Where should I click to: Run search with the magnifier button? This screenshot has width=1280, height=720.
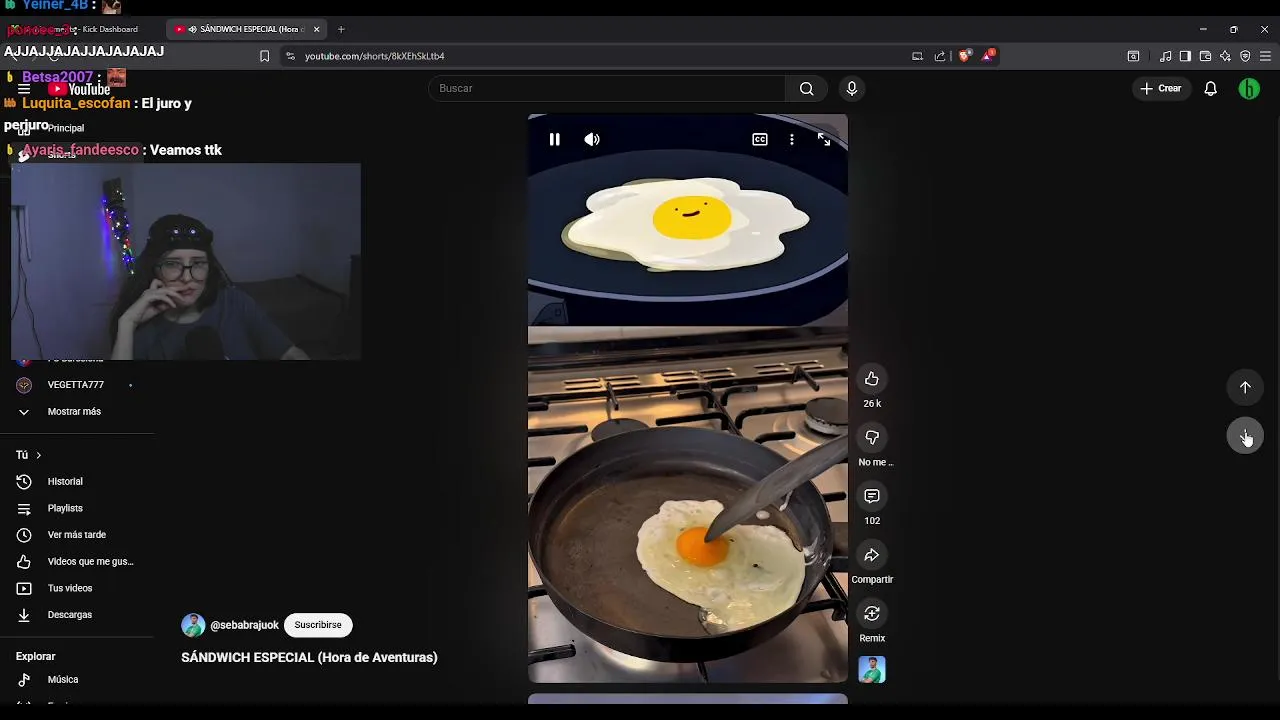coord(806,88)
